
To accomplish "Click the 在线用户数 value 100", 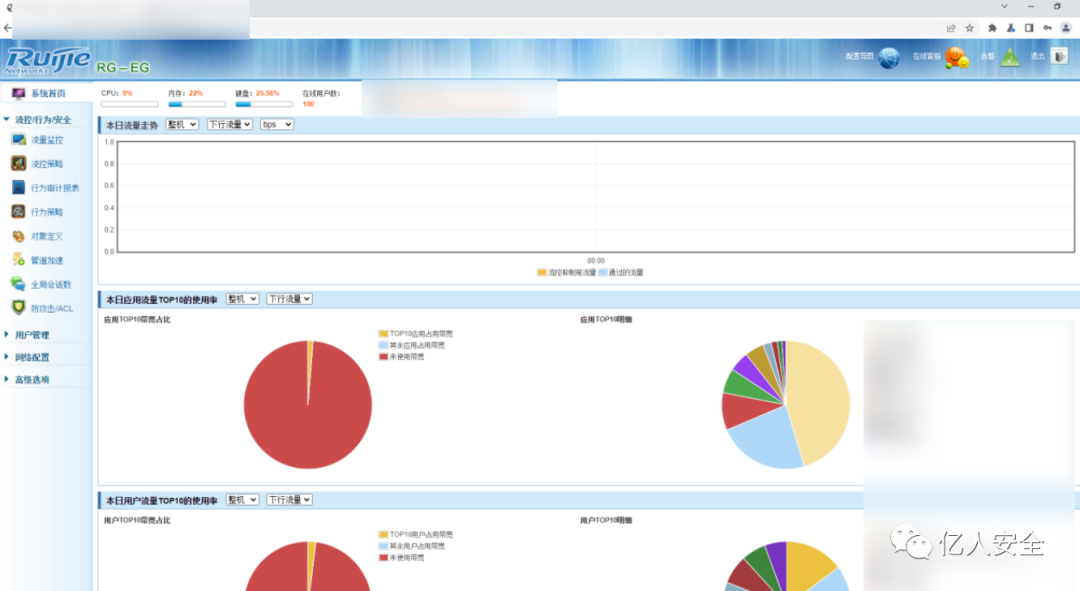I will tap(309, 104).
